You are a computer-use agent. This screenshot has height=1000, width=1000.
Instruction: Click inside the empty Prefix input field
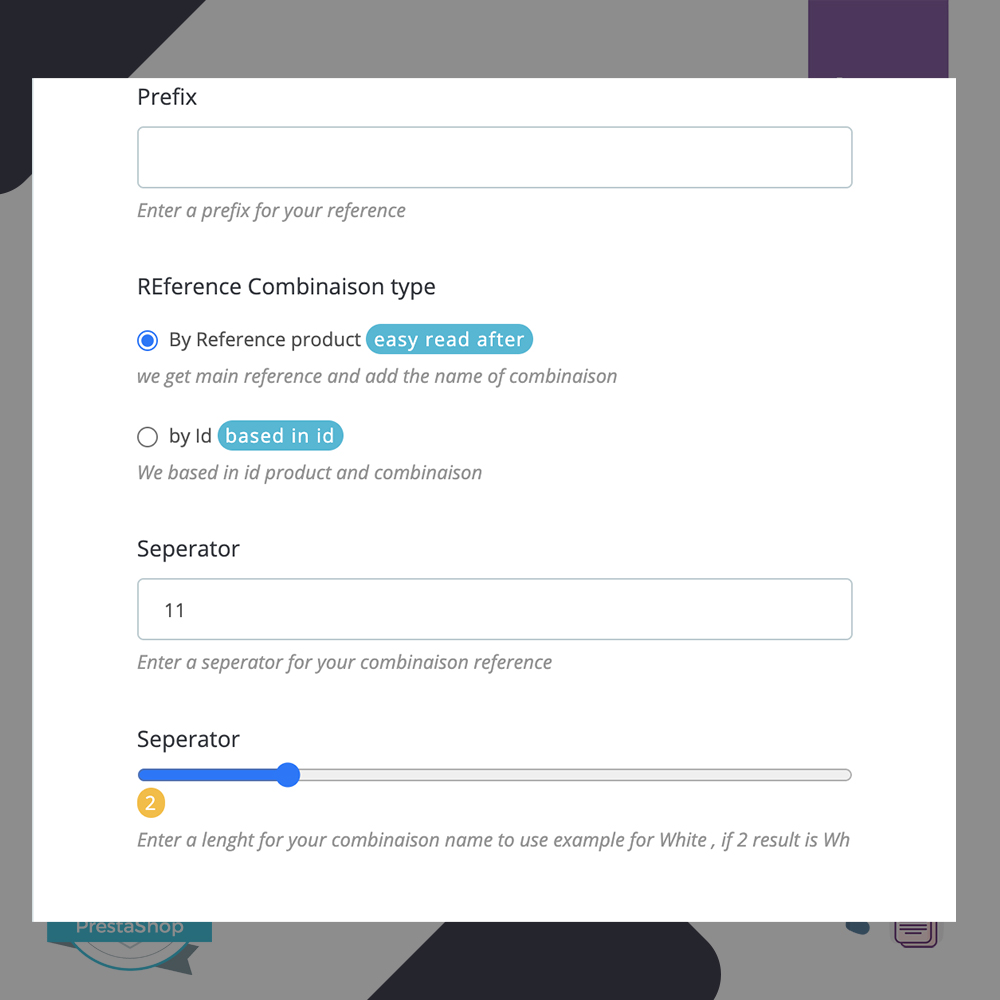(494, 157)
